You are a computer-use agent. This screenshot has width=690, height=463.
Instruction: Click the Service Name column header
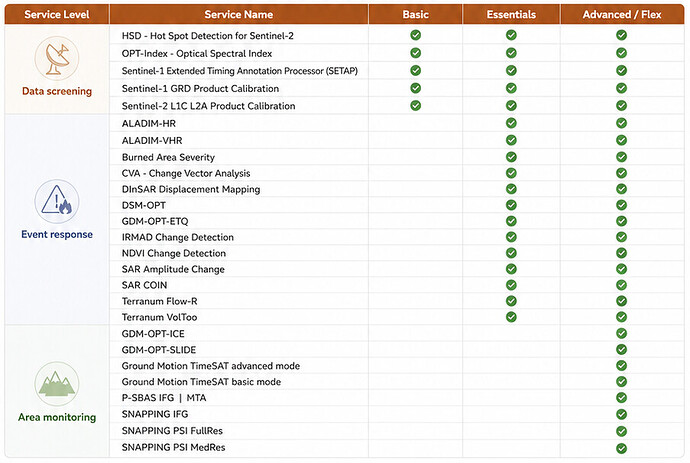coord(239,15)
